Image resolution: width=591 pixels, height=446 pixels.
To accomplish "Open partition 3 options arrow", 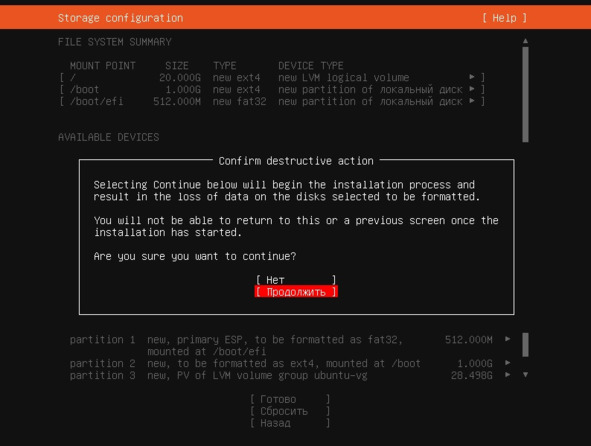I will click(508, 375).
